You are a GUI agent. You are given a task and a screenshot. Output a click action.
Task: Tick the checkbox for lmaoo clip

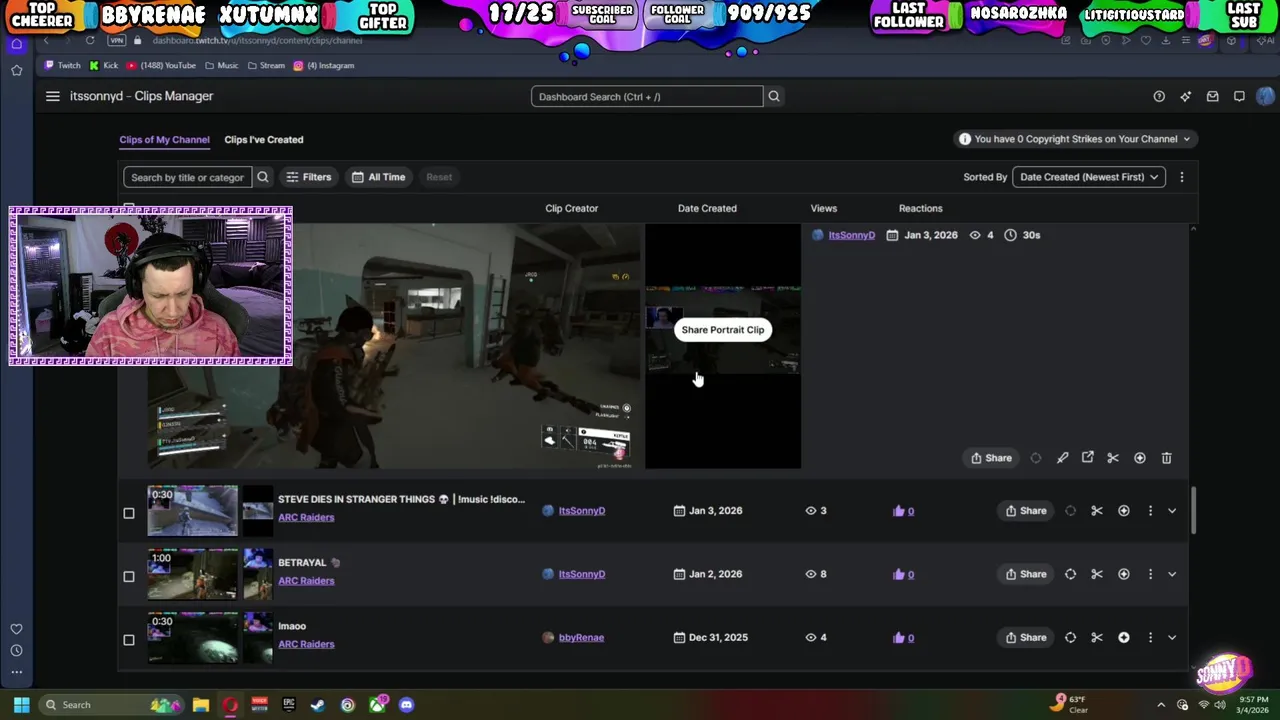128,640
